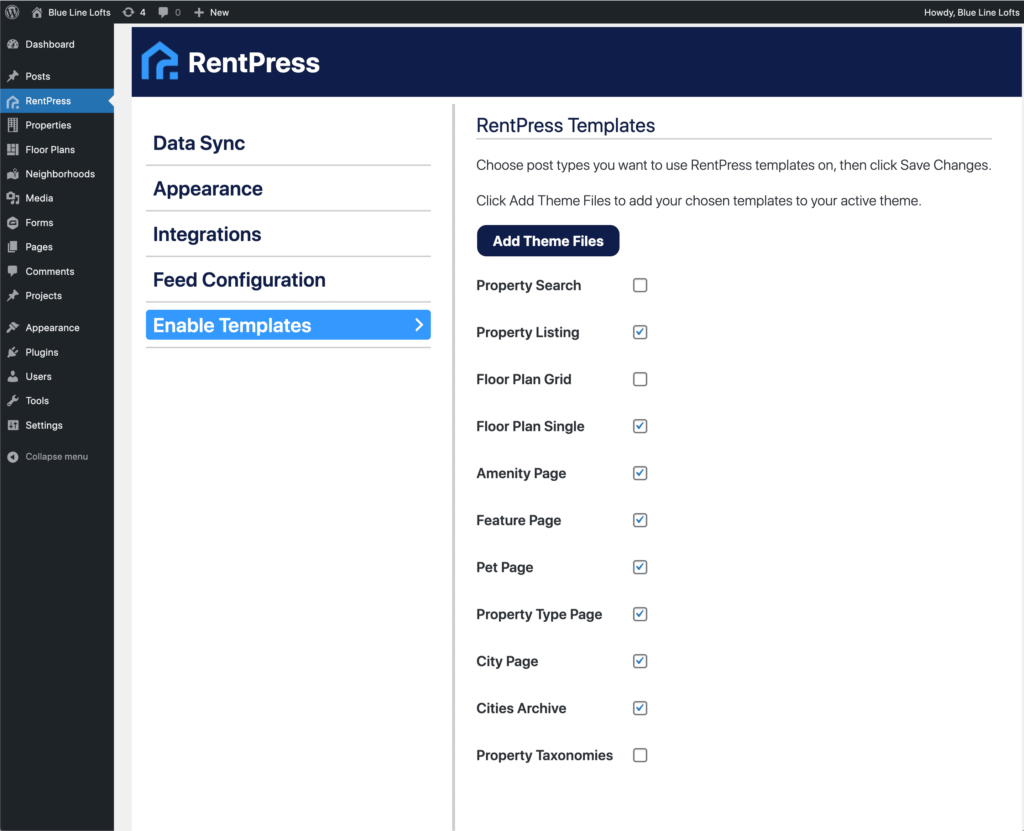
Task: Uncheck the Amenity Page checkbox
Action: [x=640, y=474]
